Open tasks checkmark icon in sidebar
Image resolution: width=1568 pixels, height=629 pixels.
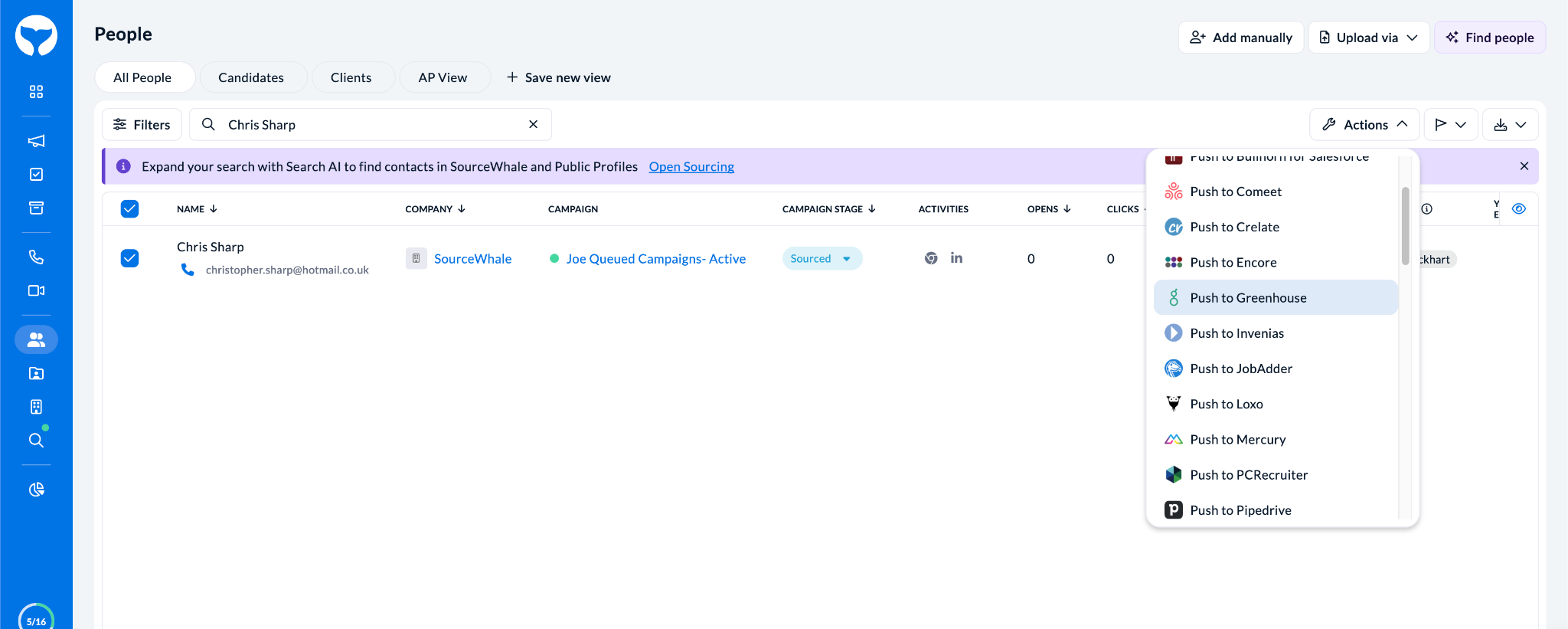36,175
